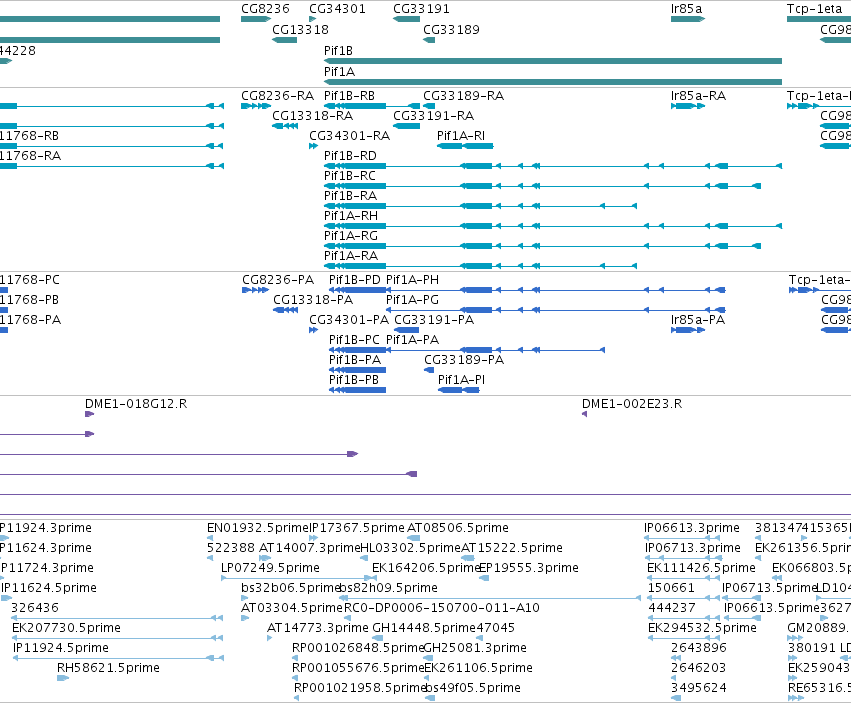Viewport: 851px width, 703px height.
Task: Open protein label Pif1A-PH
Action: click(412, 280)
